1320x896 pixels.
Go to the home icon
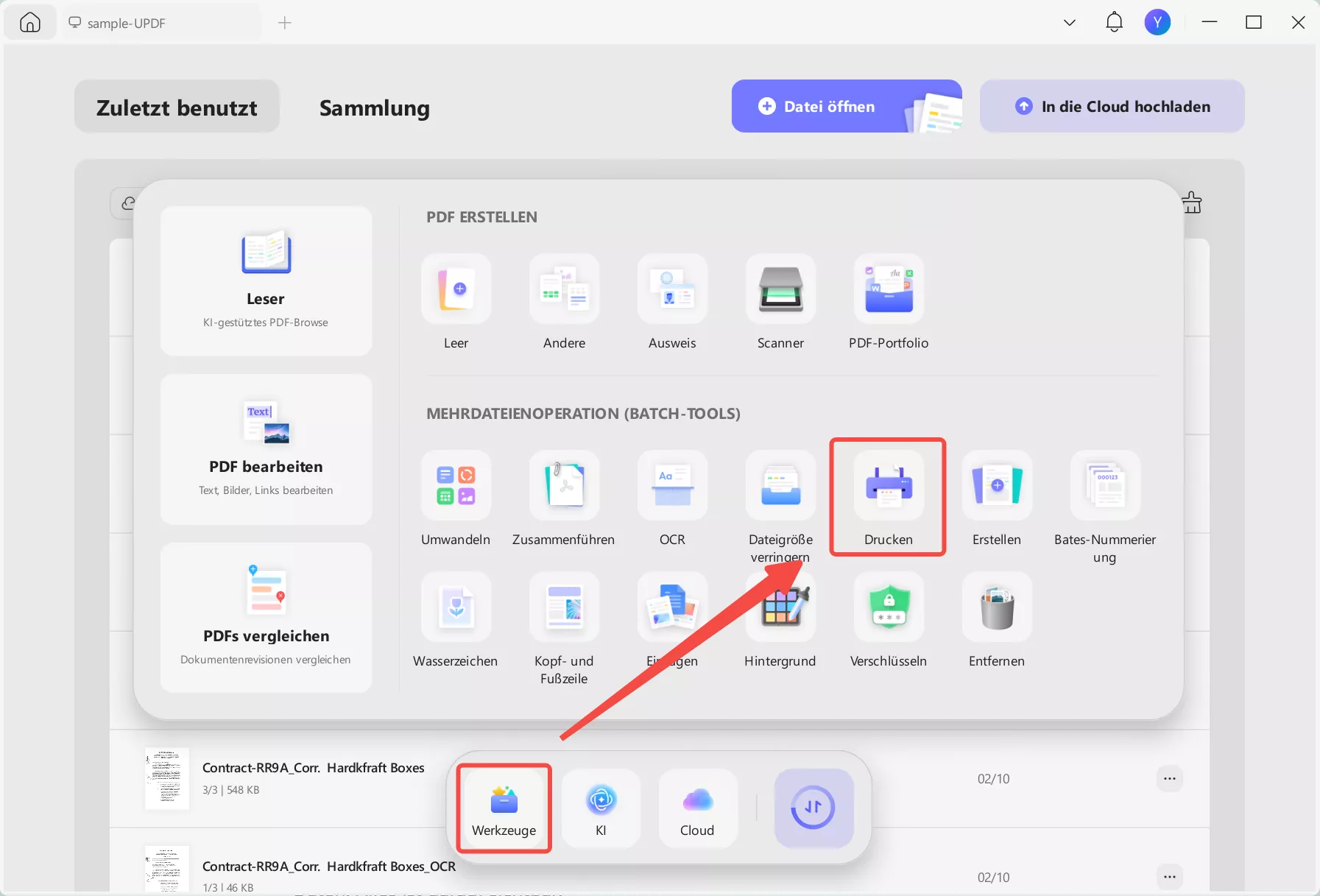30,22
